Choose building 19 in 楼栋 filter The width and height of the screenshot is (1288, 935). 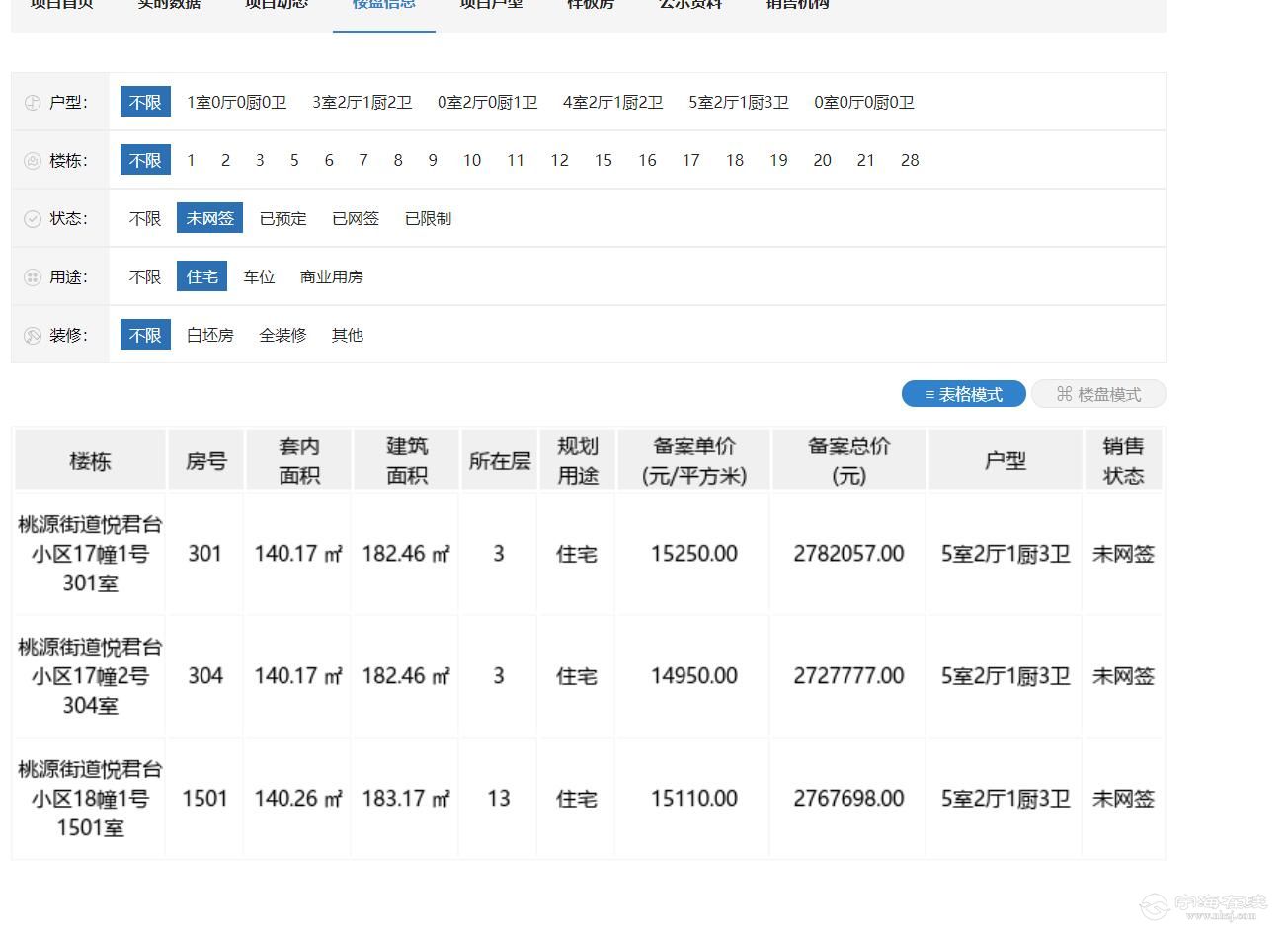[778, 160]
